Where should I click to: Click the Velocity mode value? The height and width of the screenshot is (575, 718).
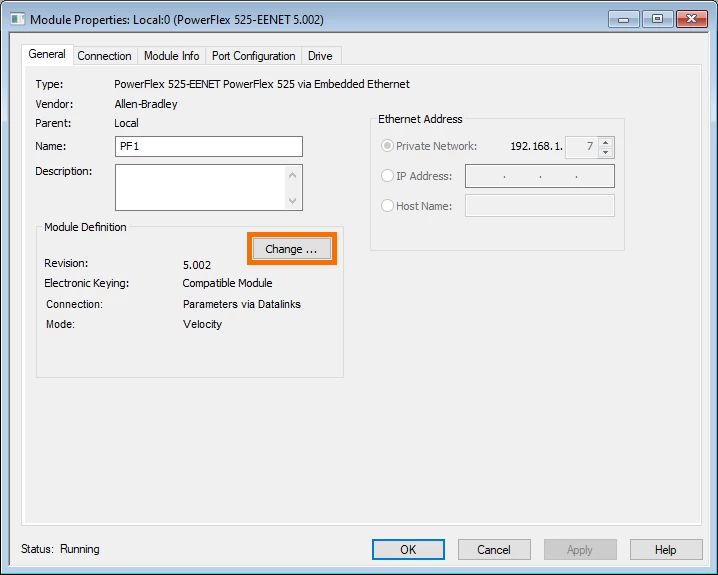[202, 324]
